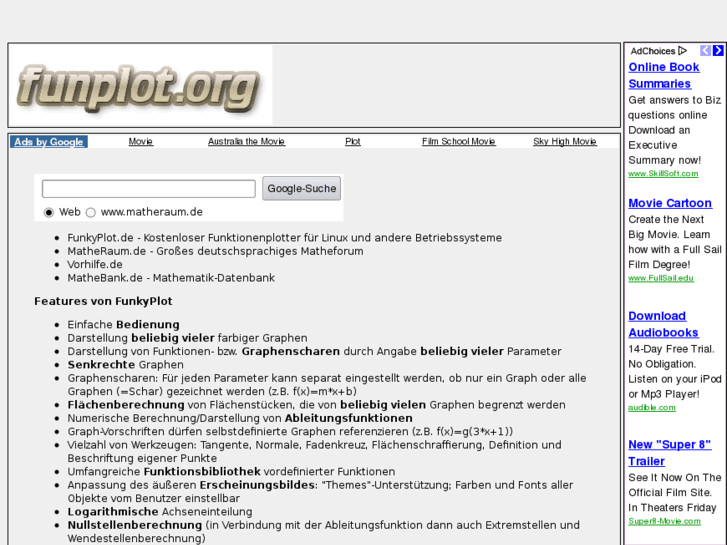This screenshot has width=727, height=545.
Task: Visit Super8-Movie.com ad URL
Action: (x=664, y=521)
